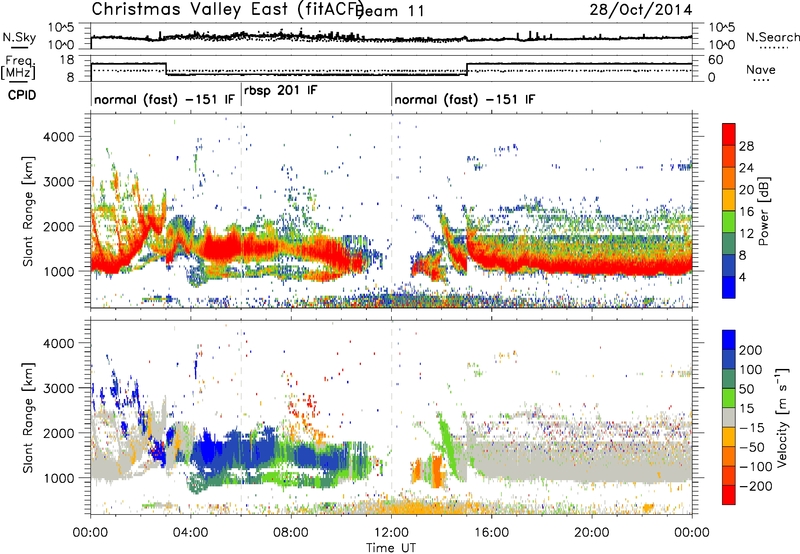Click the "Time UT" axis title
This screenshot has width=800, height=554.
391,547
